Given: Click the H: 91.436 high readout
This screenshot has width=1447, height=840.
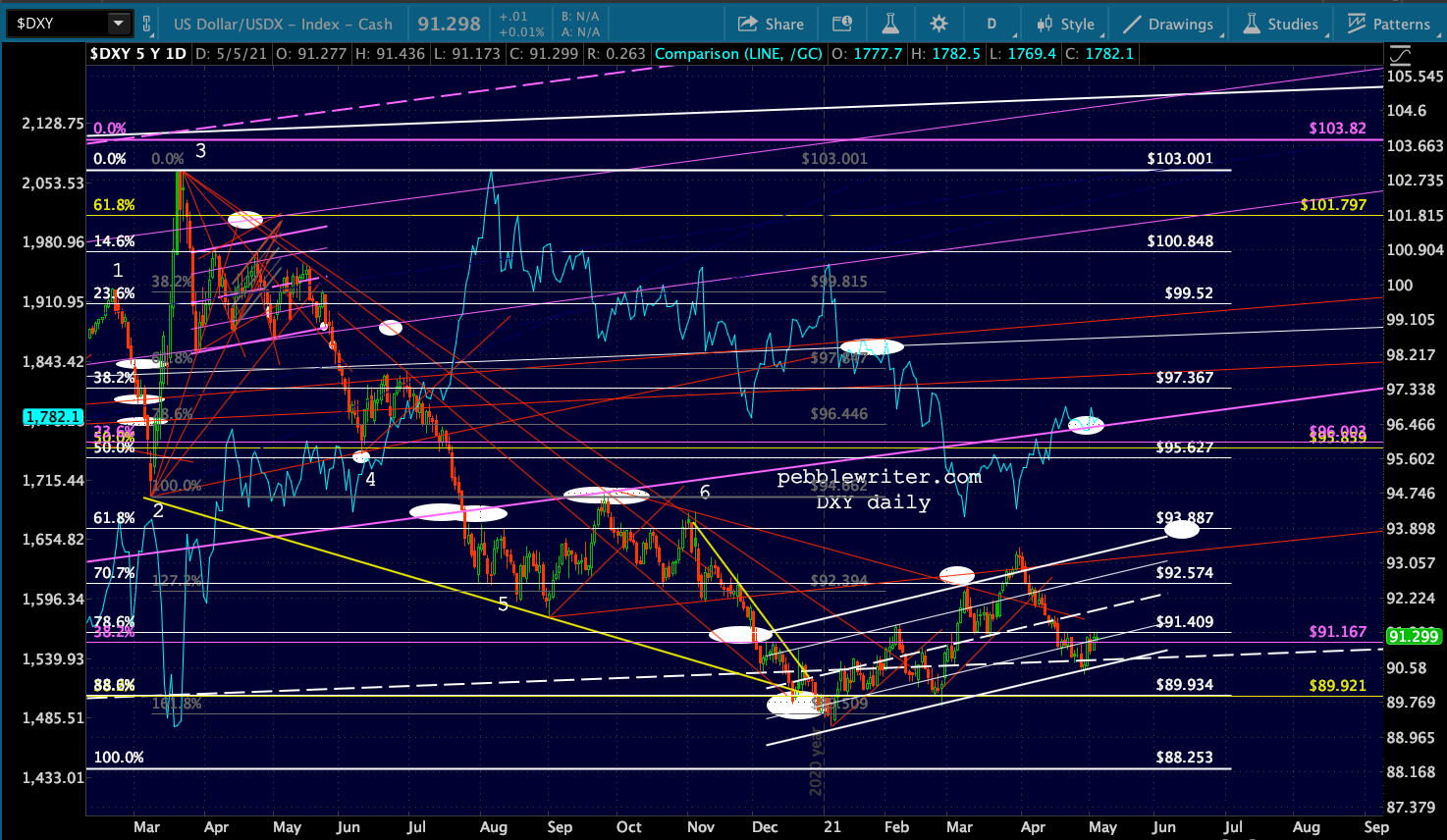Looking at the screenshot, I should click(x=390, y=54).
